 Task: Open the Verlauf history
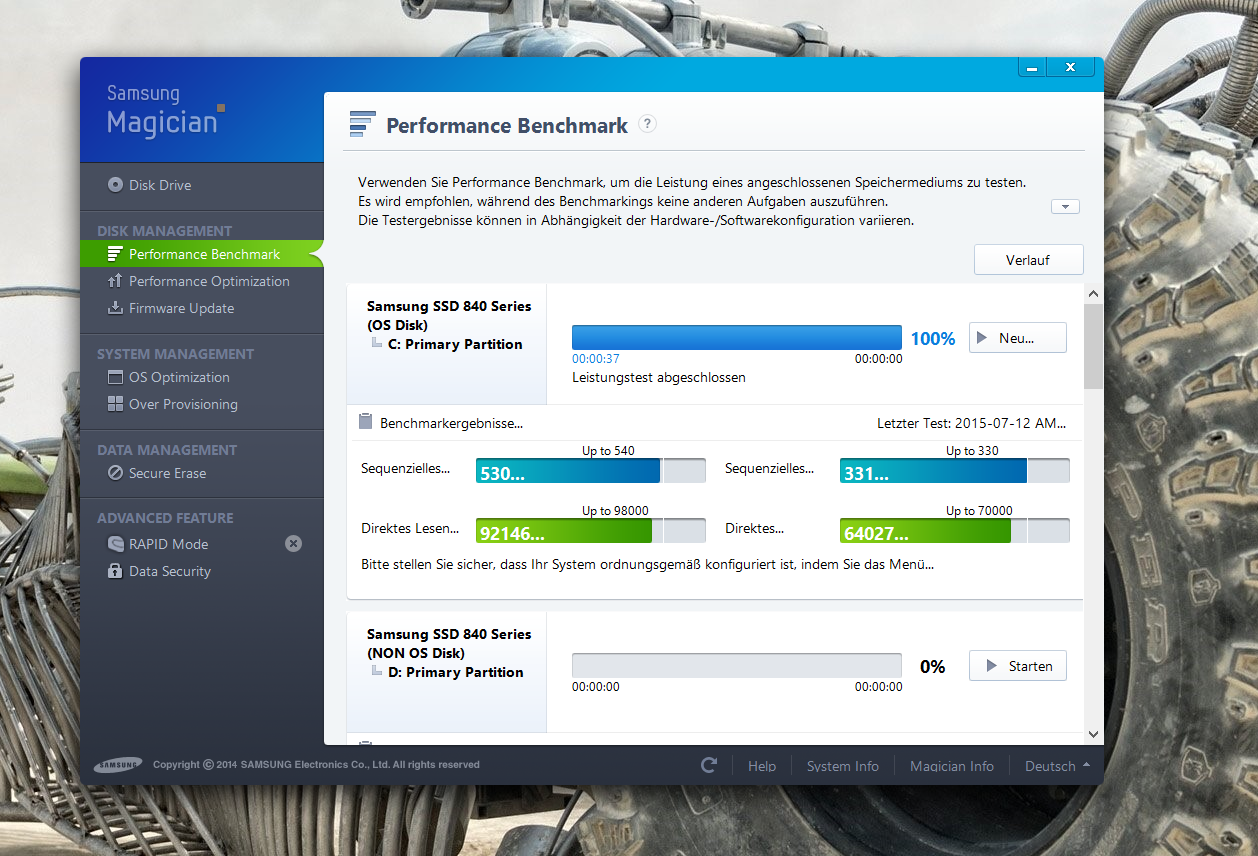[x=1029, y=260]
